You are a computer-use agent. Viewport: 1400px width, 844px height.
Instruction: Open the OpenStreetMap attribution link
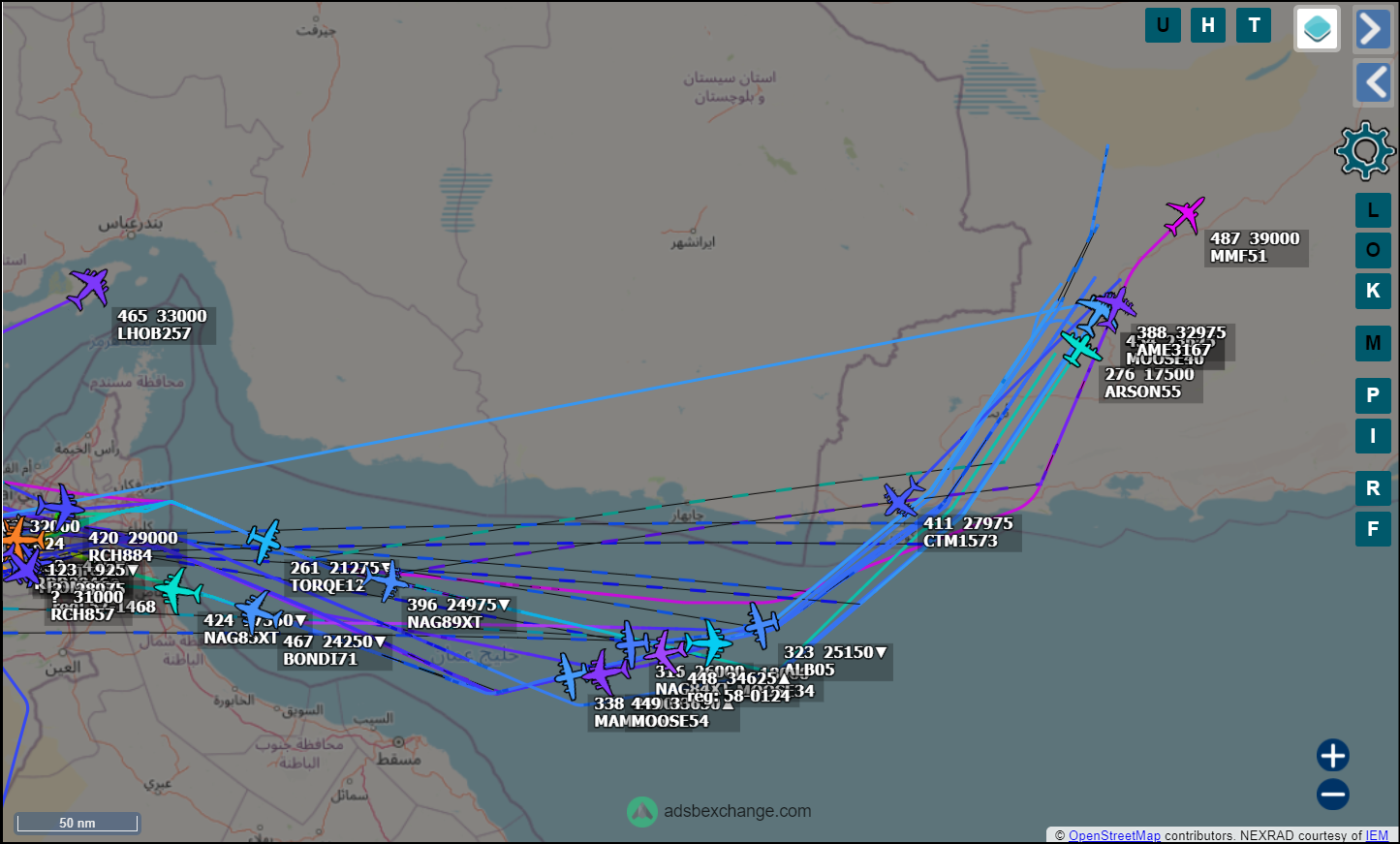[x=1114, y=835]
